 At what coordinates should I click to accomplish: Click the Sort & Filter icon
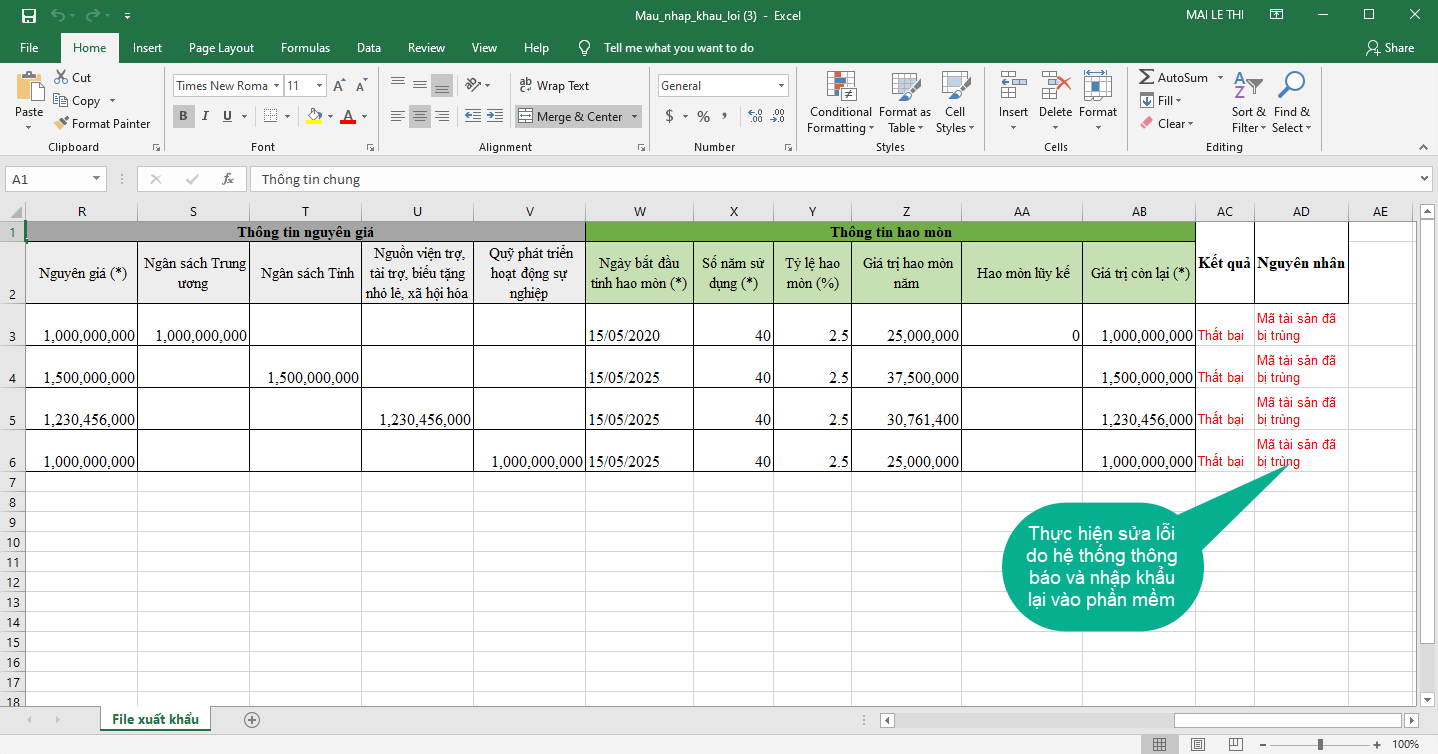[1248, 87]
